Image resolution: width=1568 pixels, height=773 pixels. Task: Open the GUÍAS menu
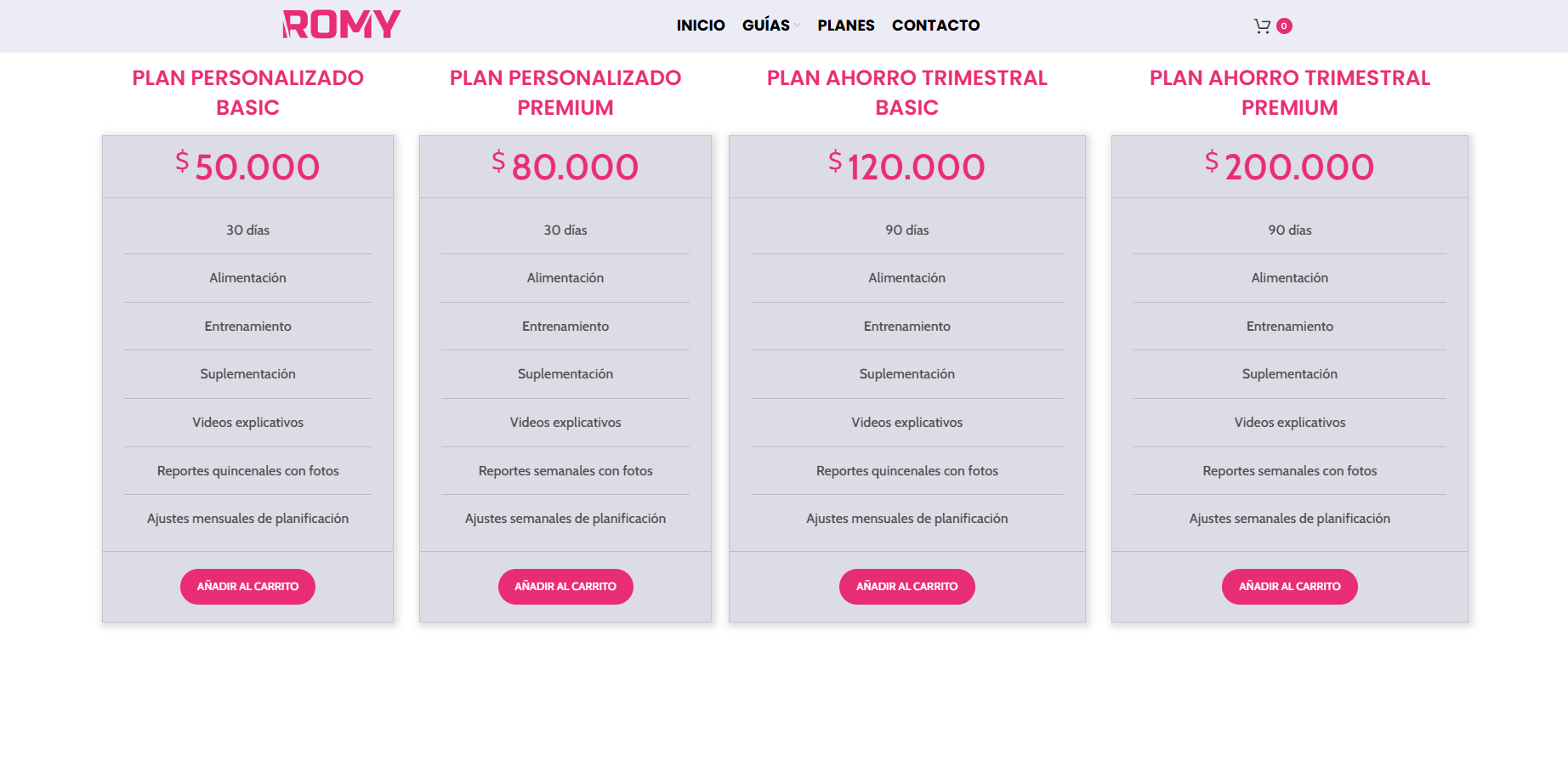pos(765,26)
